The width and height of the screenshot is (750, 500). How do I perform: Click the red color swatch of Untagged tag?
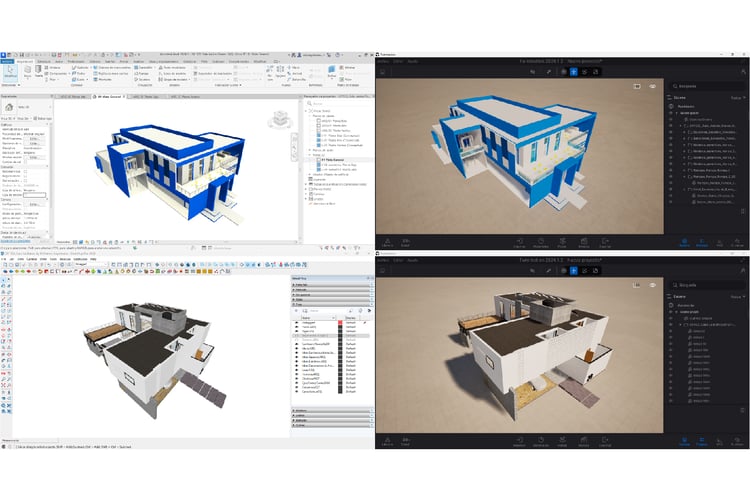point(340,323)
